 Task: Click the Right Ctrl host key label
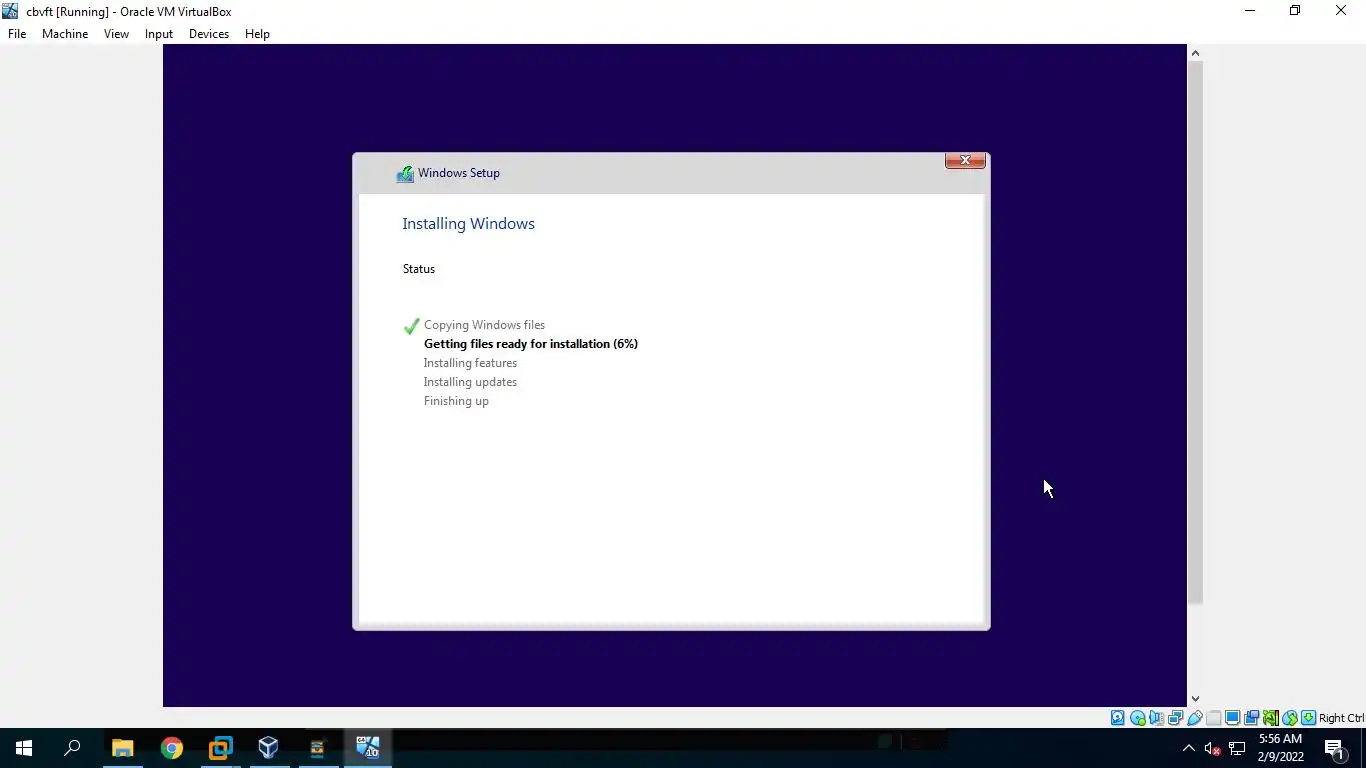click(1342, 718)
